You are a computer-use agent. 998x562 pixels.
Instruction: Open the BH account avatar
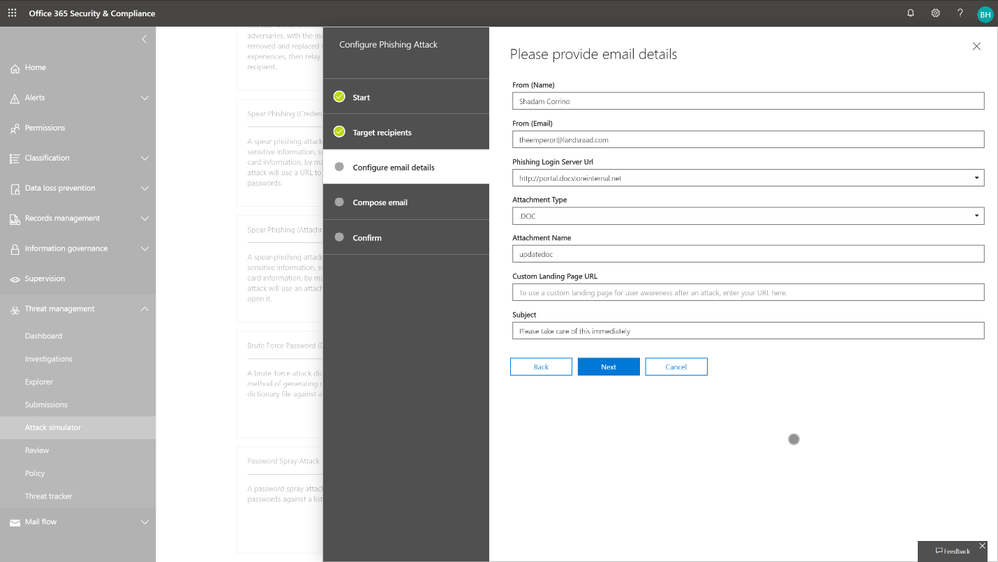coord(985,14)
